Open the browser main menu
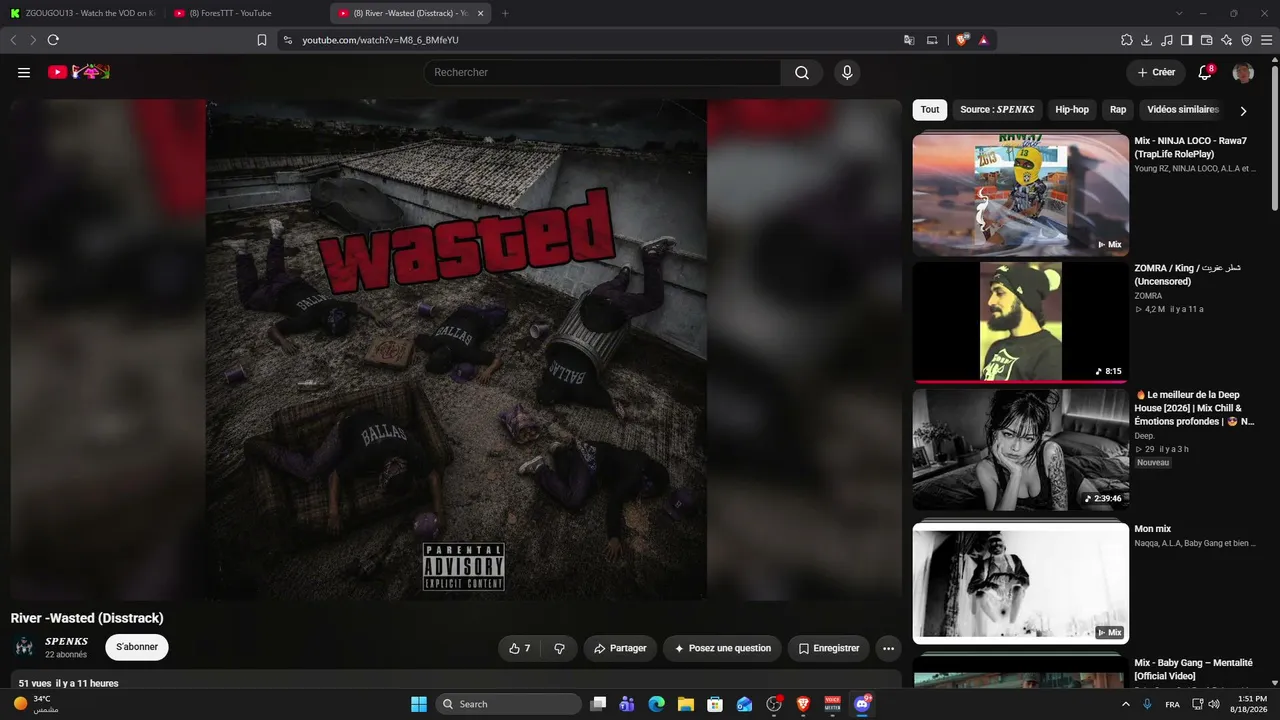Screen dimensions: 1280x720 tap(1267, 40)
